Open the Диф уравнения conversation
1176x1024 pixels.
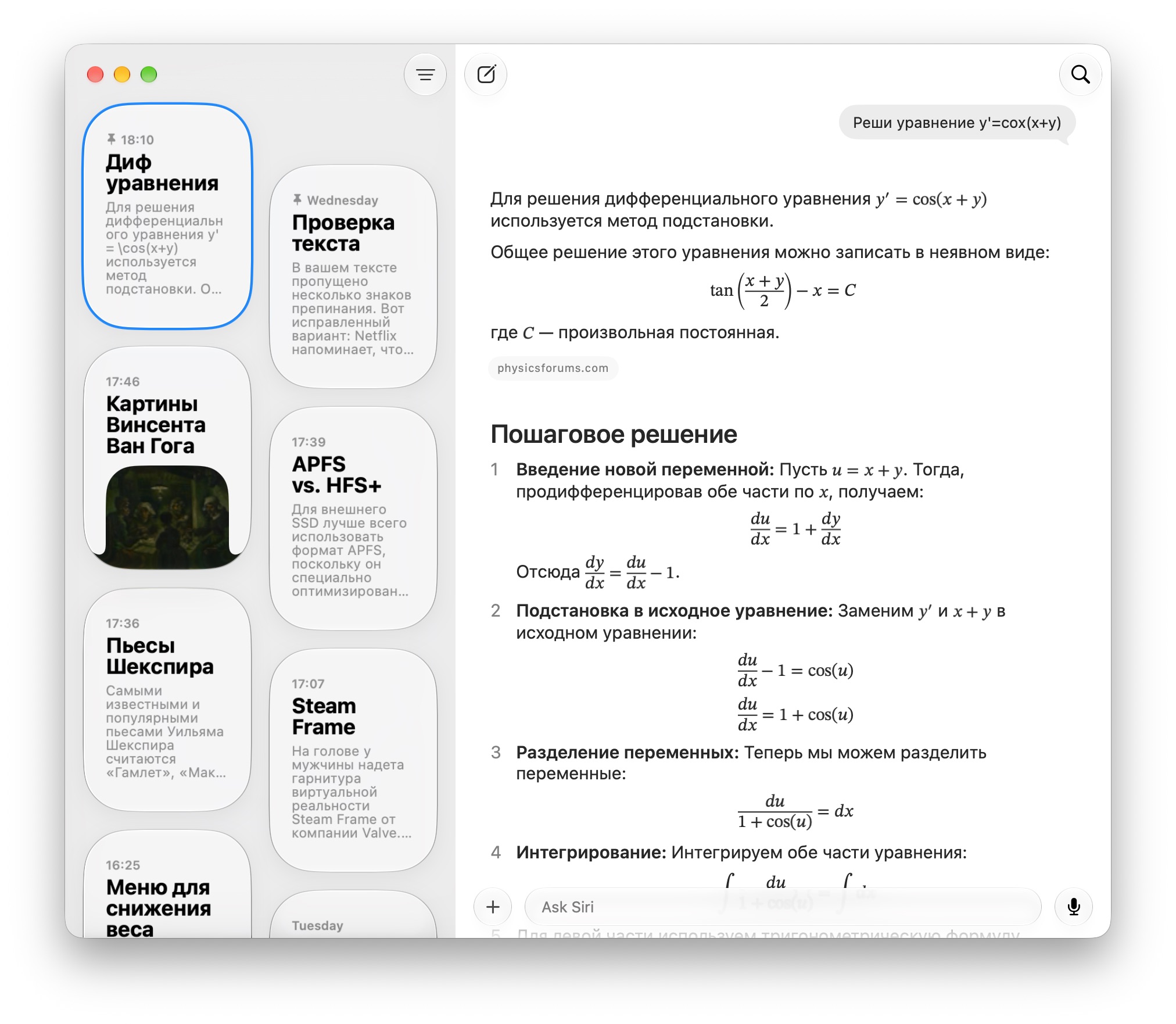coord(167,216)
